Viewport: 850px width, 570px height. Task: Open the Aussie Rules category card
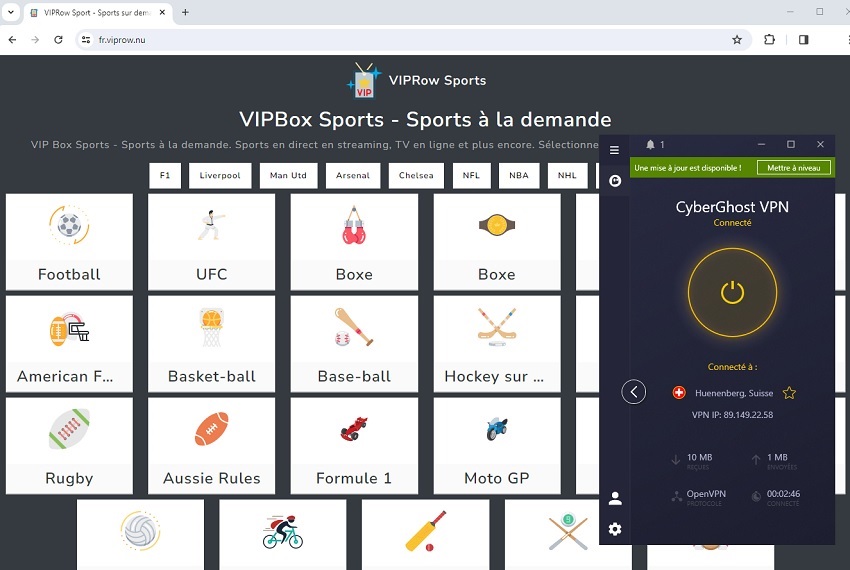pyautogui.click(x=211, y=446)
